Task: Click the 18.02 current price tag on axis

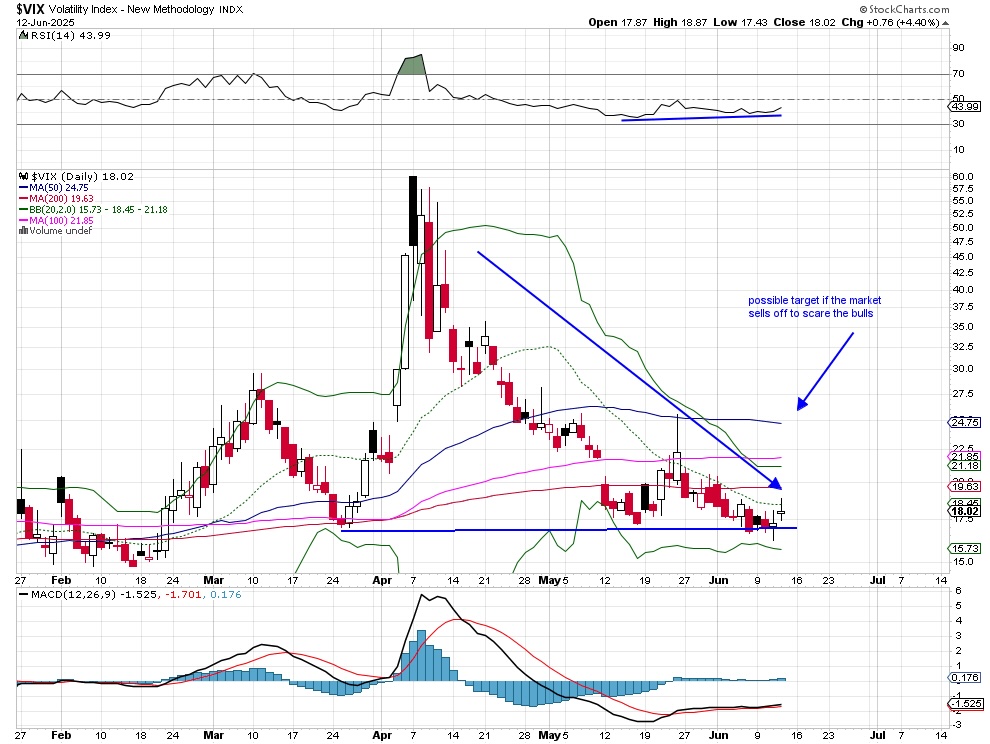Action: 964,510
